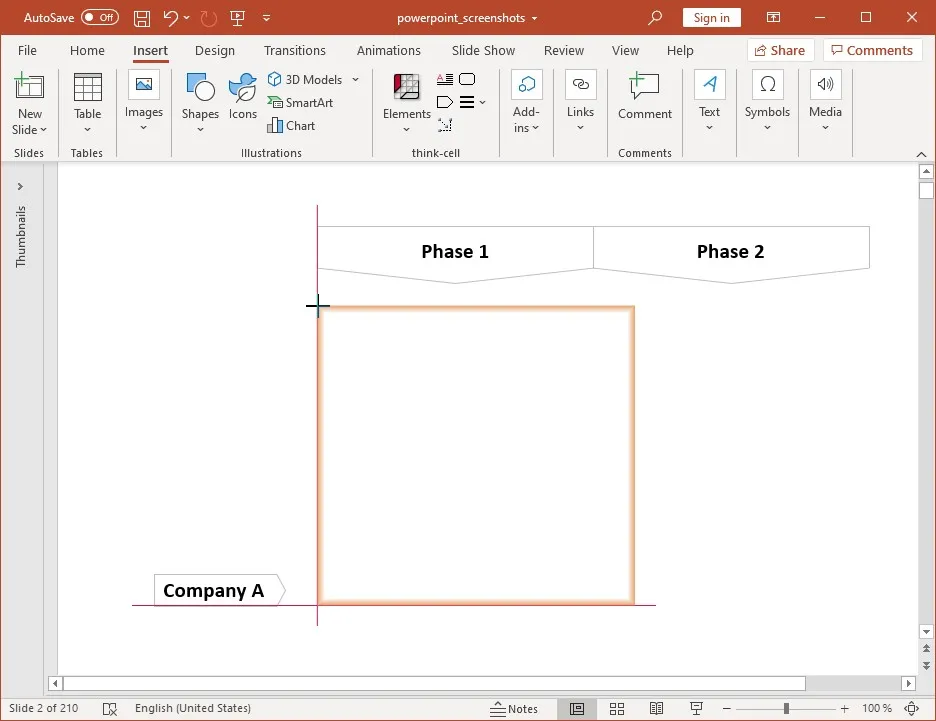Switch to the Animations tab

point(388,50)
